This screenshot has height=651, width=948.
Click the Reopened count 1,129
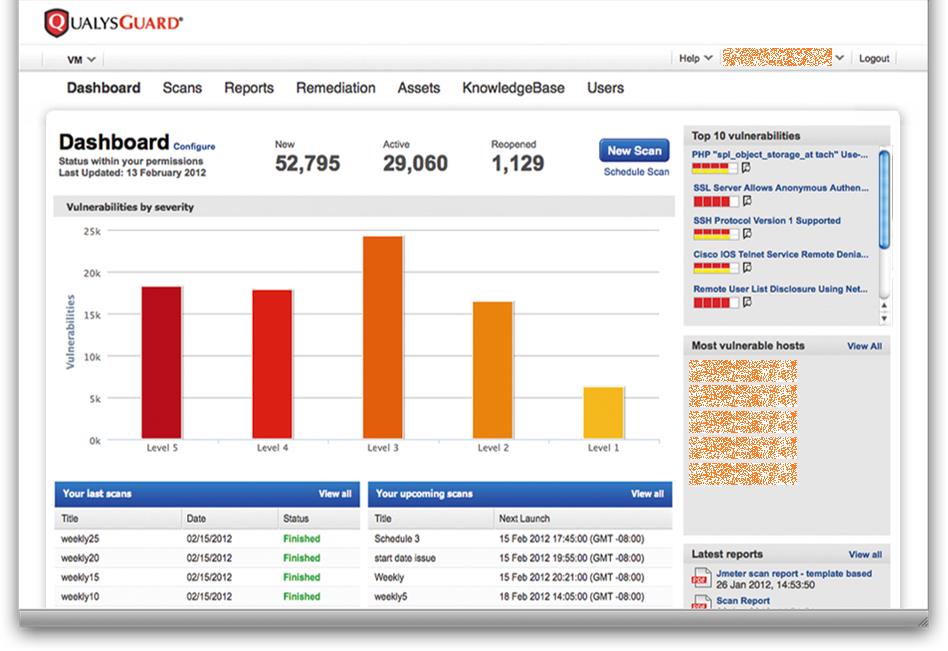518,163
